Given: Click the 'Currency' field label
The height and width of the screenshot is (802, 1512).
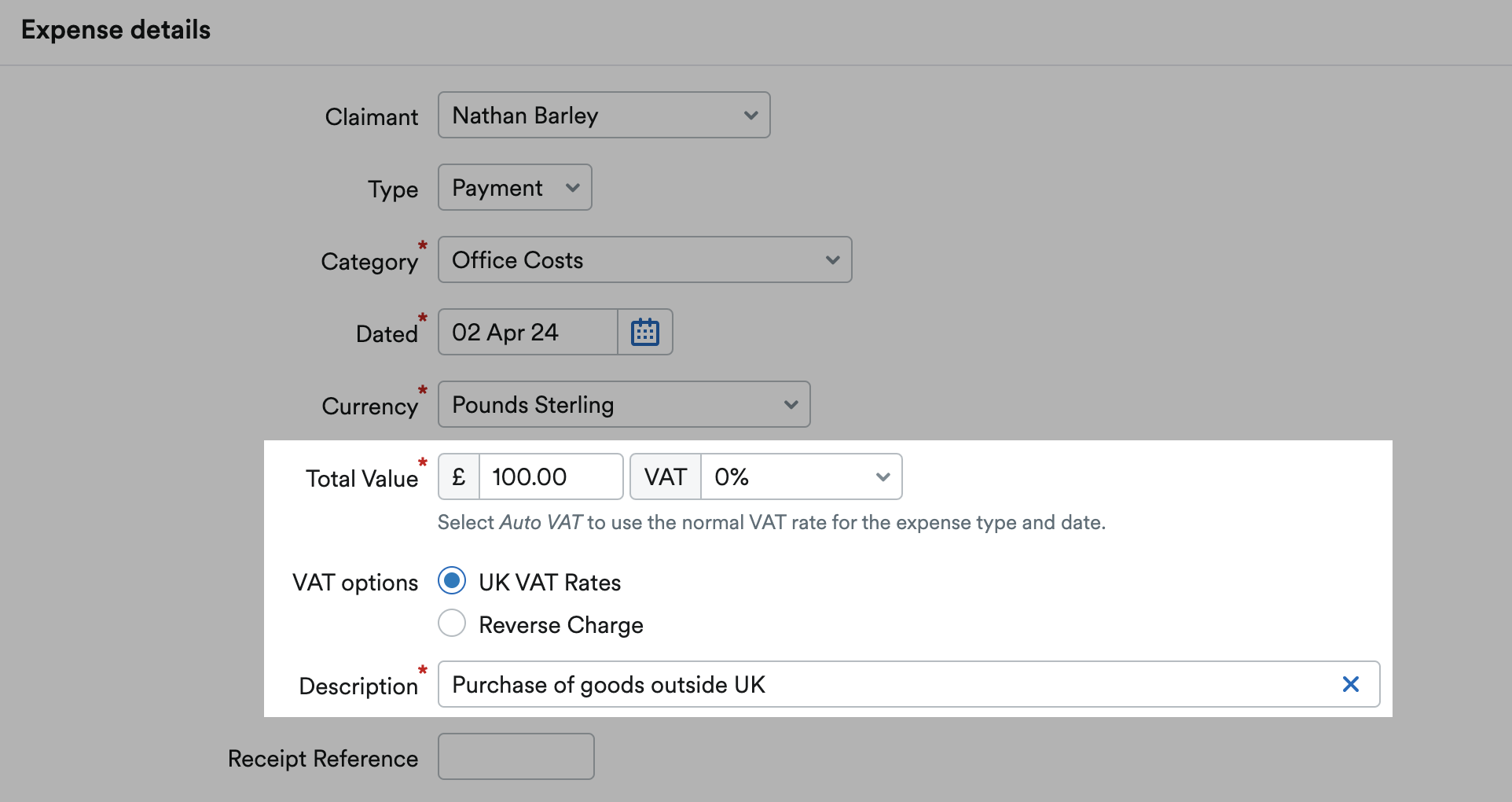Looking at the screenshot, I should pyautogui.click(x=369, y=407).
